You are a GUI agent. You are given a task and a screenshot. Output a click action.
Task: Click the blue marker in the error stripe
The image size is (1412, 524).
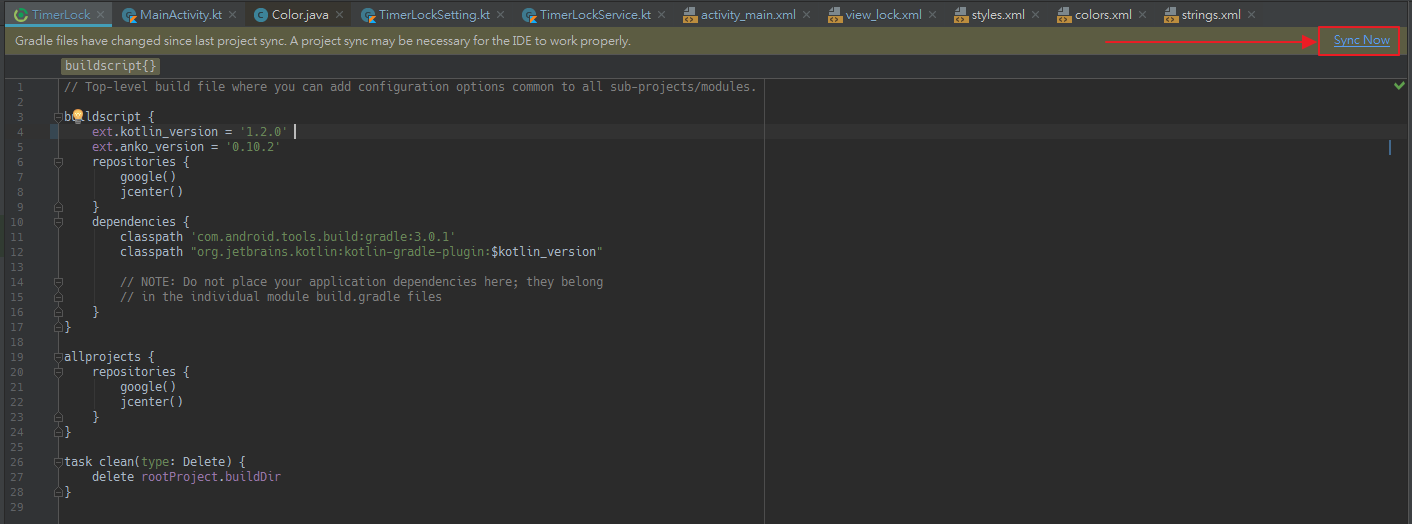pos(1390,147)
